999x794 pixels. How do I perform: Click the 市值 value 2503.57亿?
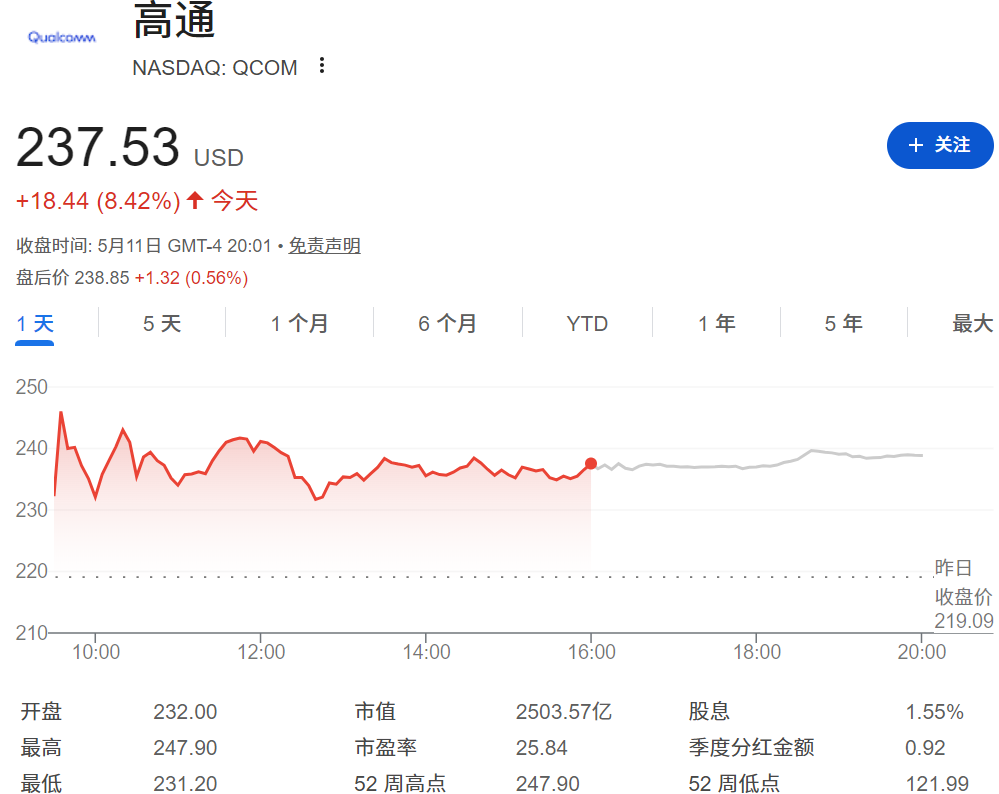tap(563, 712)
